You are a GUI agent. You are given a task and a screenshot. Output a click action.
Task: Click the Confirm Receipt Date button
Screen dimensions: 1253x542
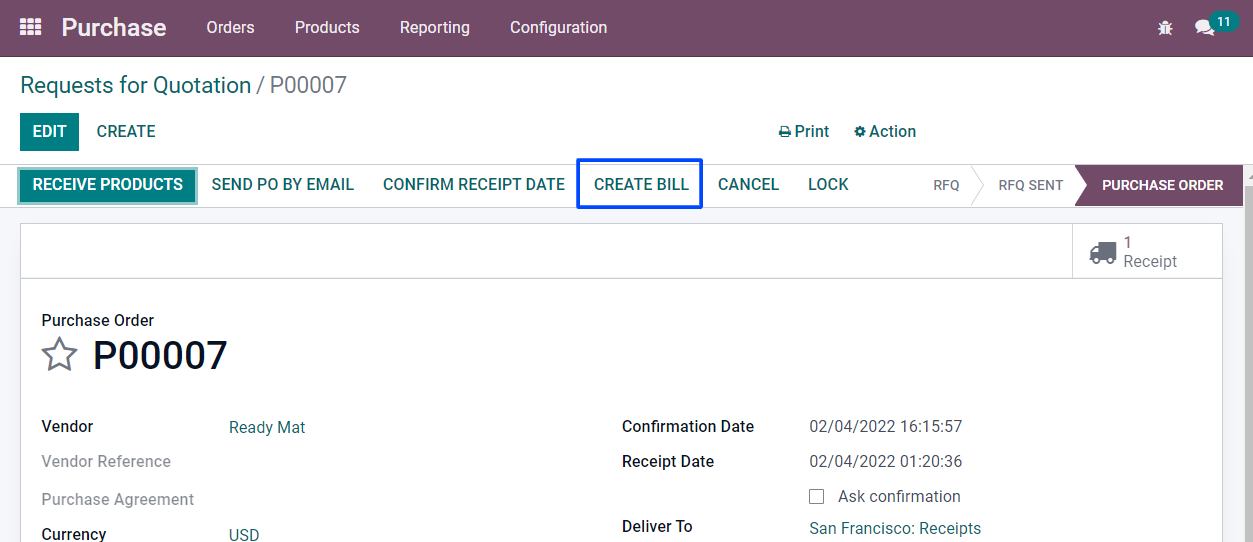(x=474, y=184)
